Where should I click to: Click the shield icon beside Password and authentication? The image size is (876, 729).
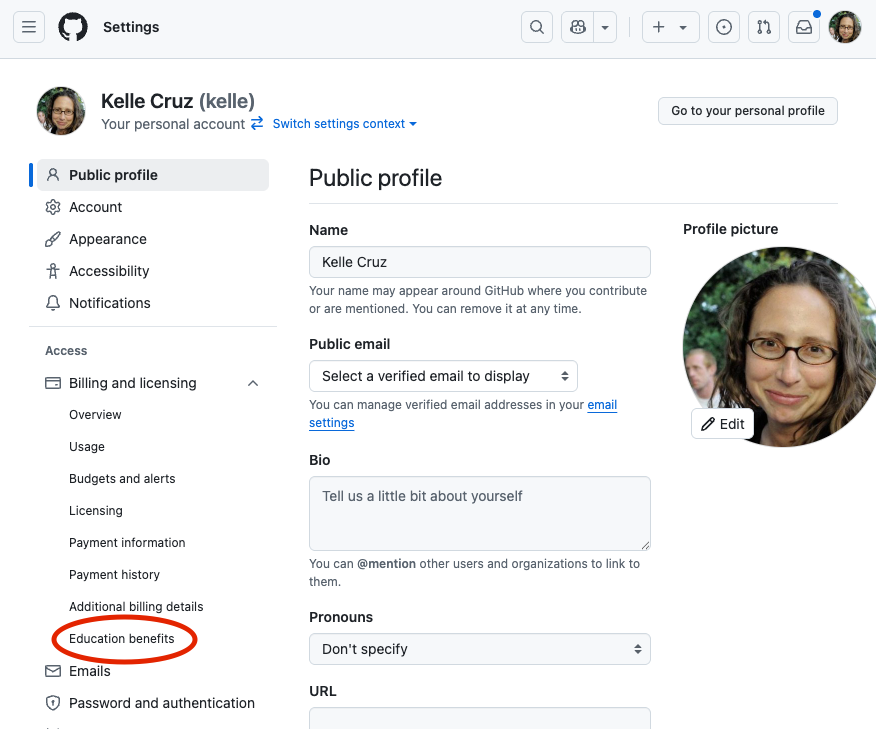[53, 703]
